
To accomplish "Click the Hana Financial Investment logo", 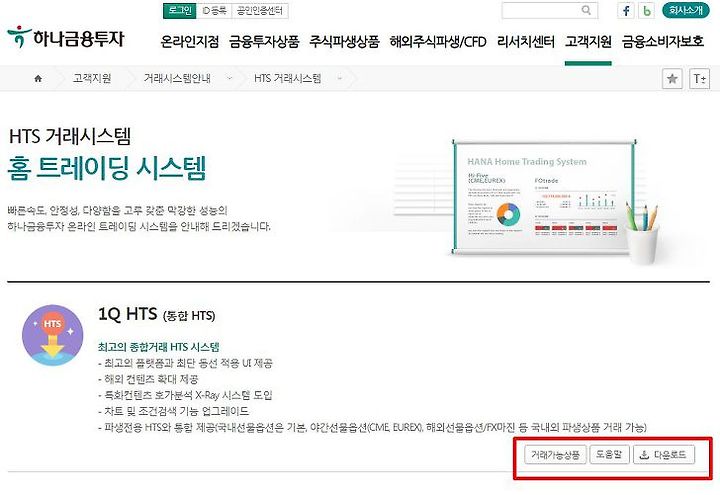I will point(66,38).
